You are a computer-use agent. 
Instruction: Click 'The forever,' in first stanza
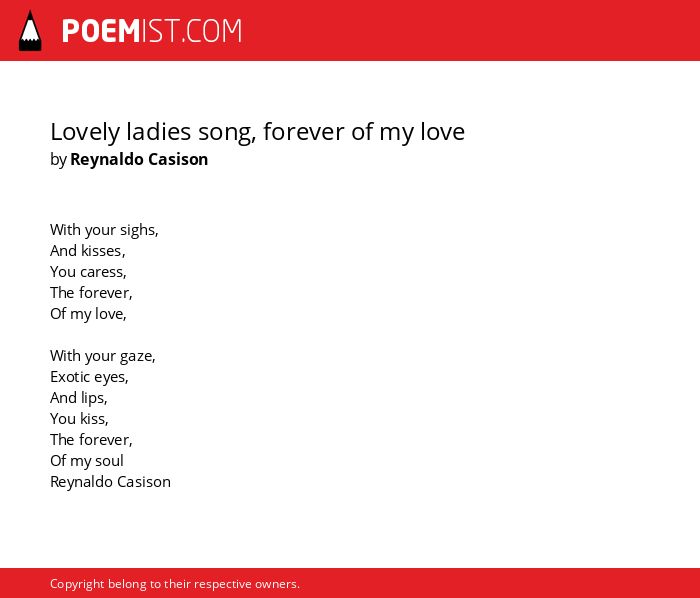(x=91, y=293)
